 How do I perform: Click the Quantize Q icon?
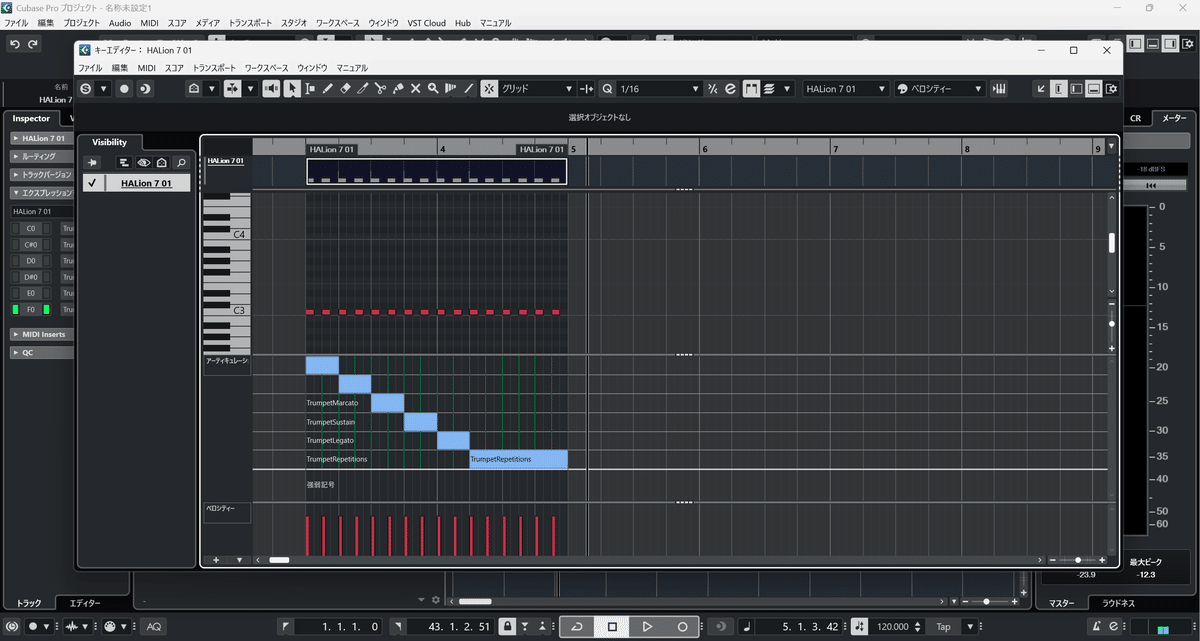(607, 89)
